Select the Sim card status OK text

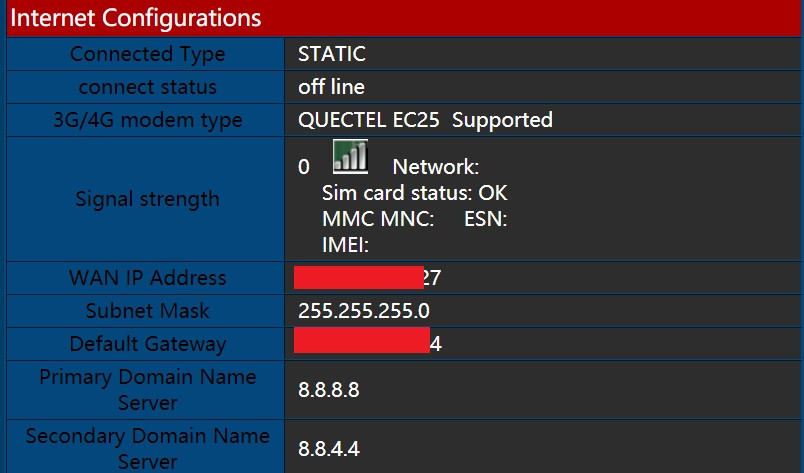[x=414, y=193]
